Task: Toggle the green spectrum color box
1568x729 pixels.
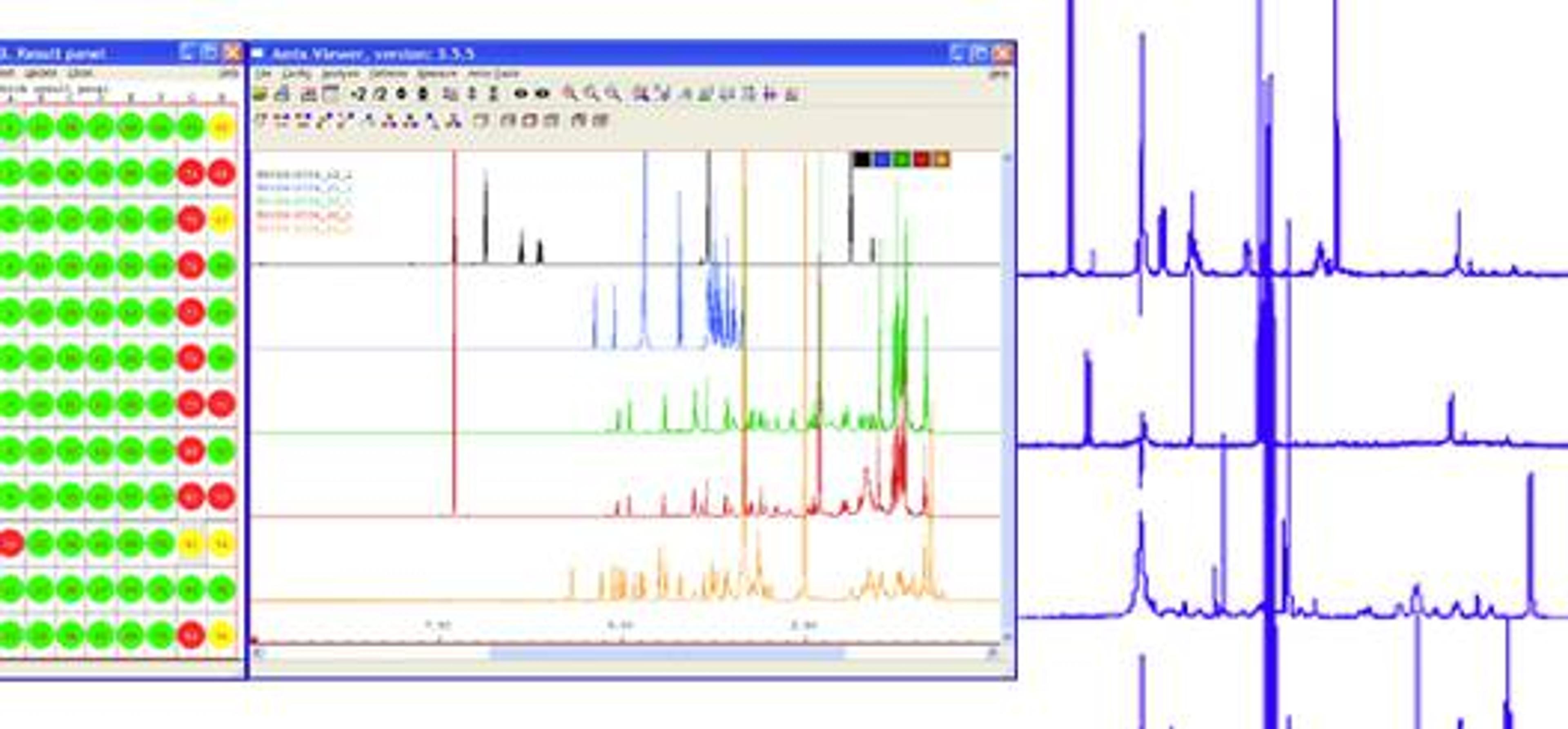Action: [902, 160]
